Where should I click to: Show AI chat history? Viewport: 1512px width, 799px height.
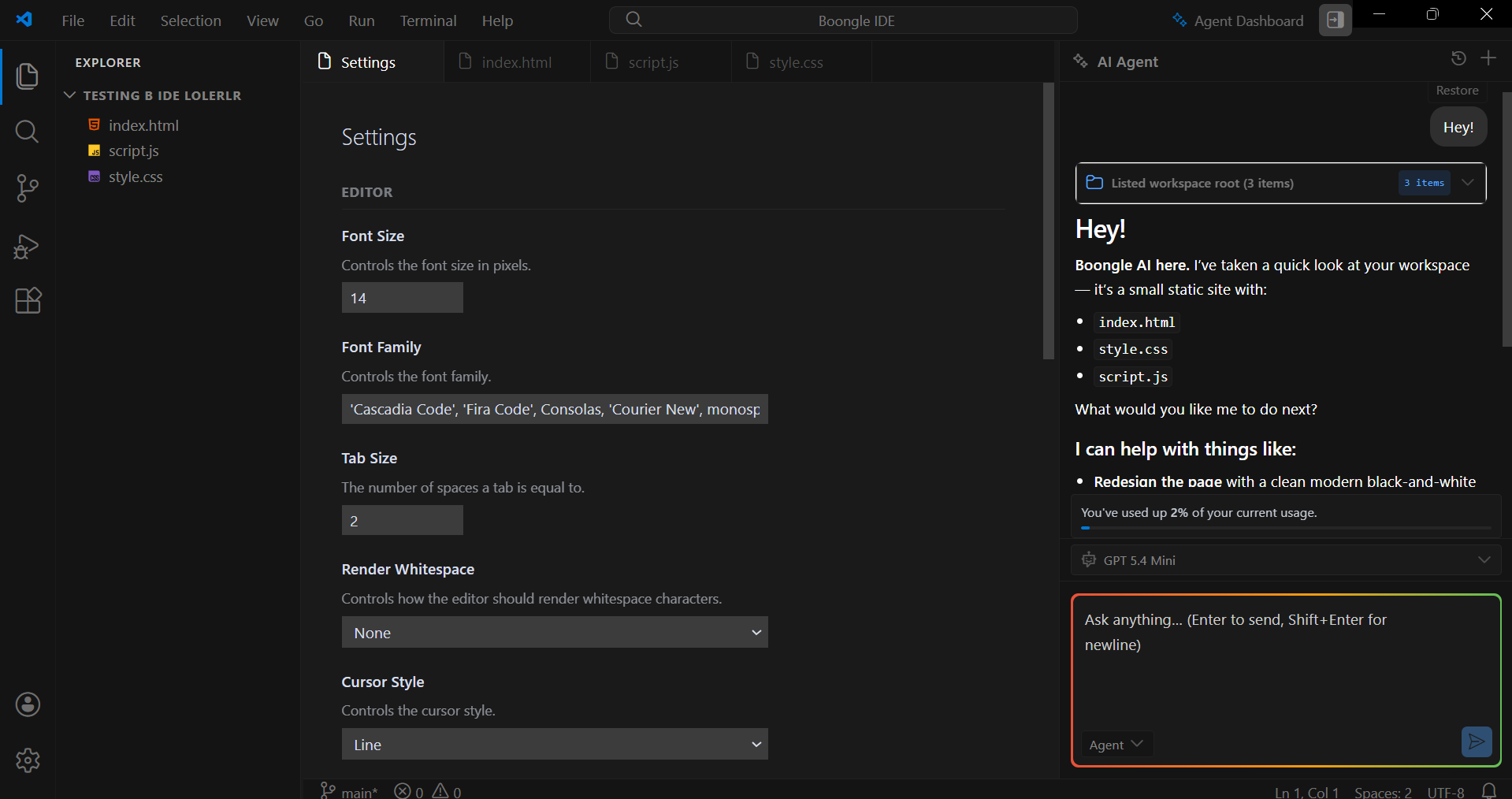1458,58
